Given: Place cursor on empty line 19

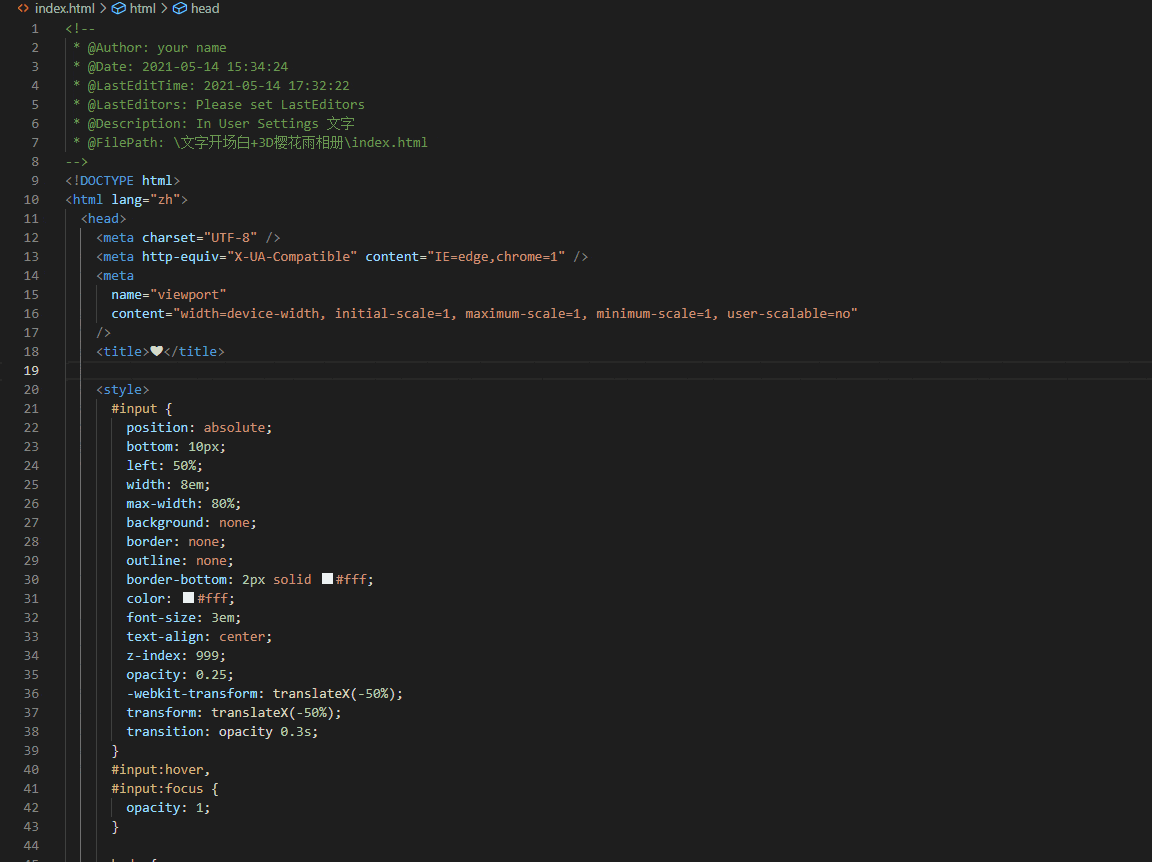Looking at the screenshot, I should (x=608, y=370).
